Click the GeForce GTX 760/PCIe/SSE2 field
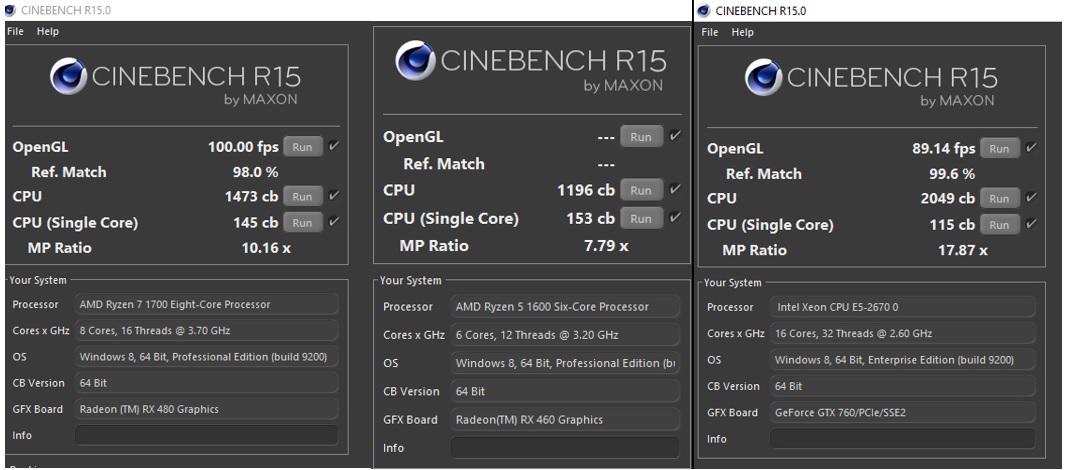 pyautogui.click(x=902, y=413)
